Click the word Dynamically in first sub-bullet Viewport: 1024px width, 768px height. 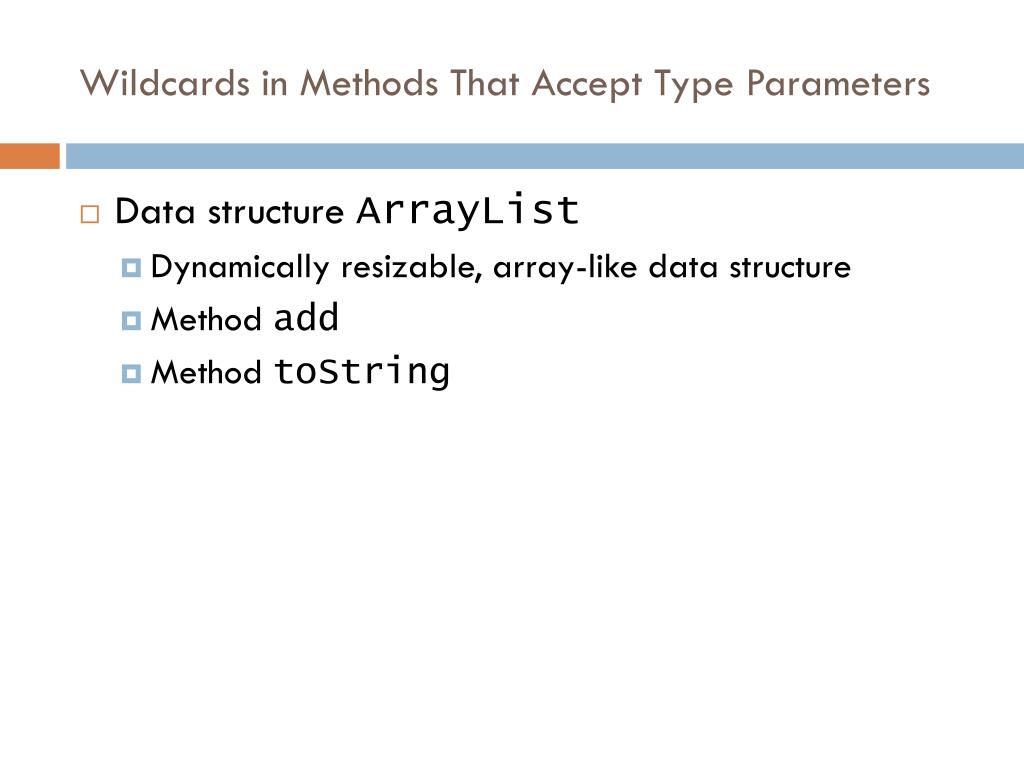click(240, 268)
